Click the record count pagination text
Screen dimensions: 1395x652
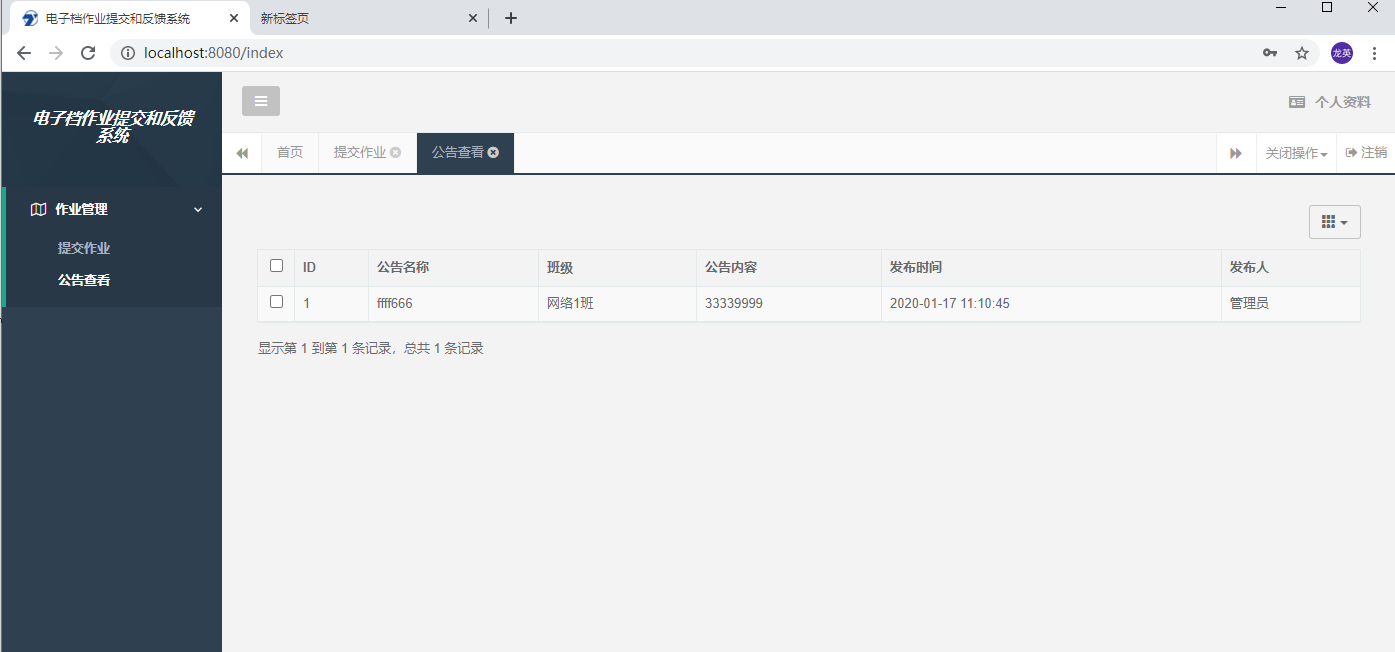tap(371, 349)
